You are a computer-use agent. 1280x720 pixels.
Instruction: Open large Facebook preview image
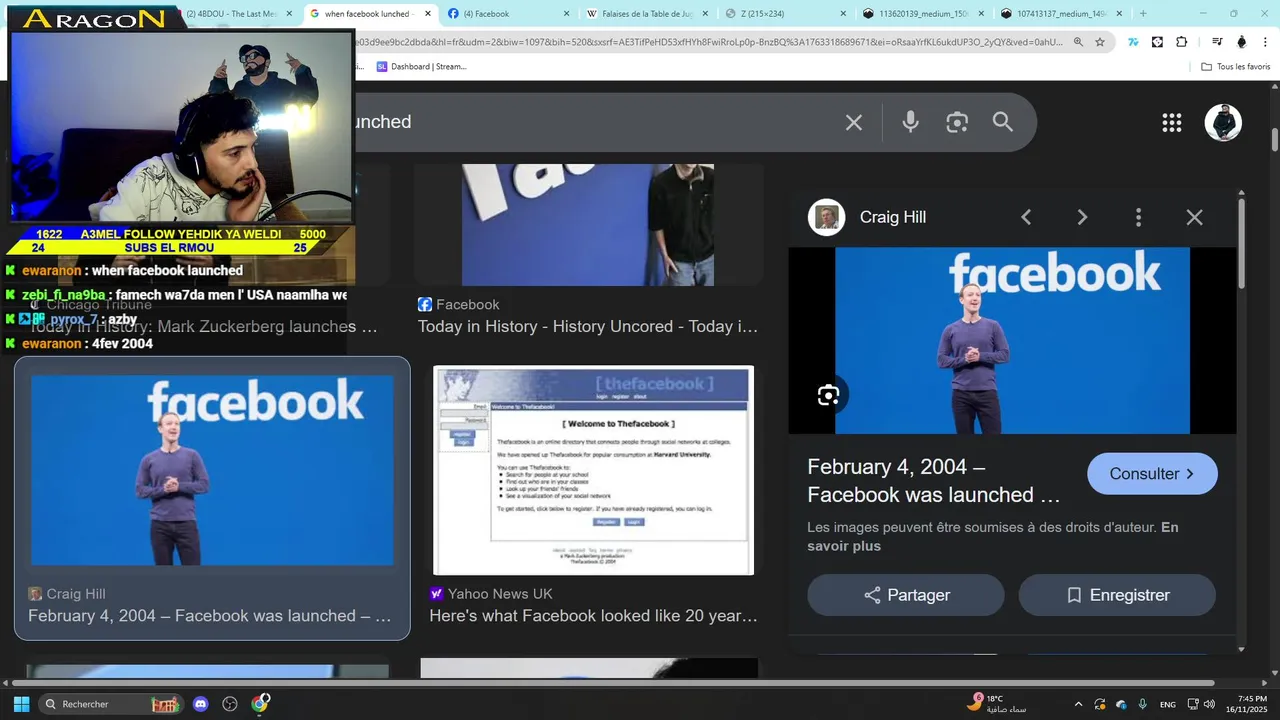click(x=1012, y=341)
